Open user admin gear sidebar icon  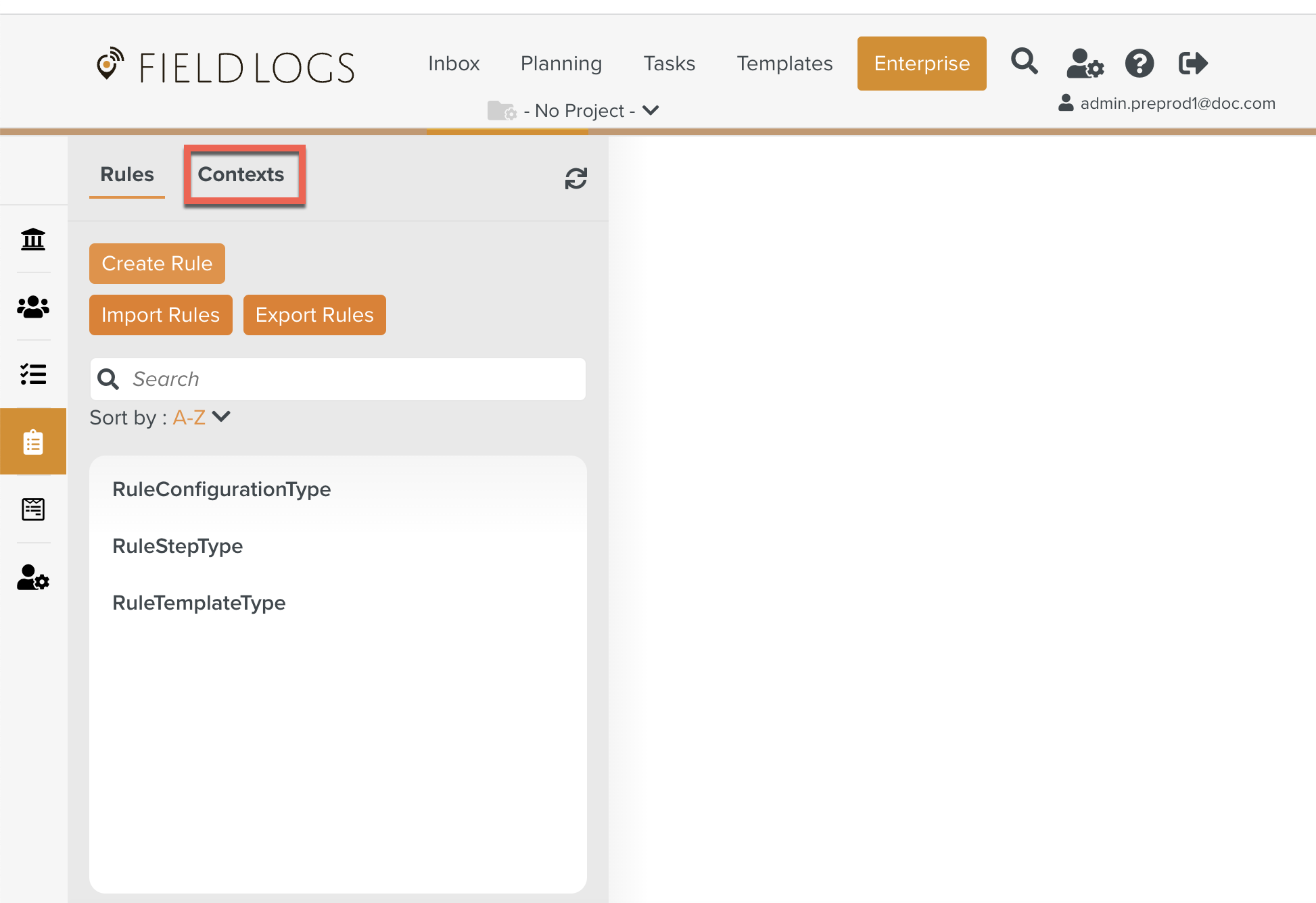pos(33,578)
